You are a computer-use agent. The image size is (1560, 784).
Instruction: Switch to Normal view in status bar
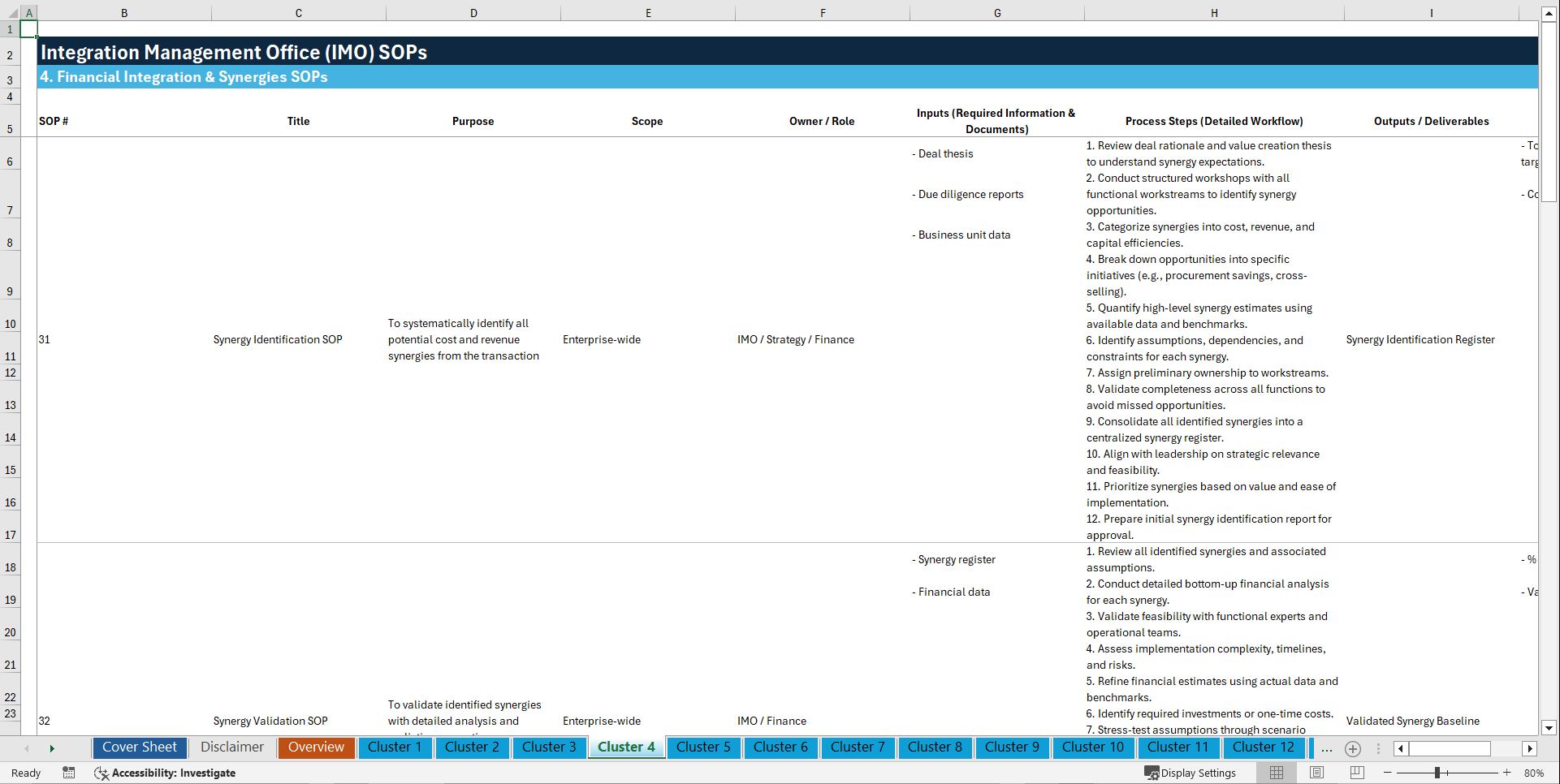pyautogui.click(x=1275, y=773)
